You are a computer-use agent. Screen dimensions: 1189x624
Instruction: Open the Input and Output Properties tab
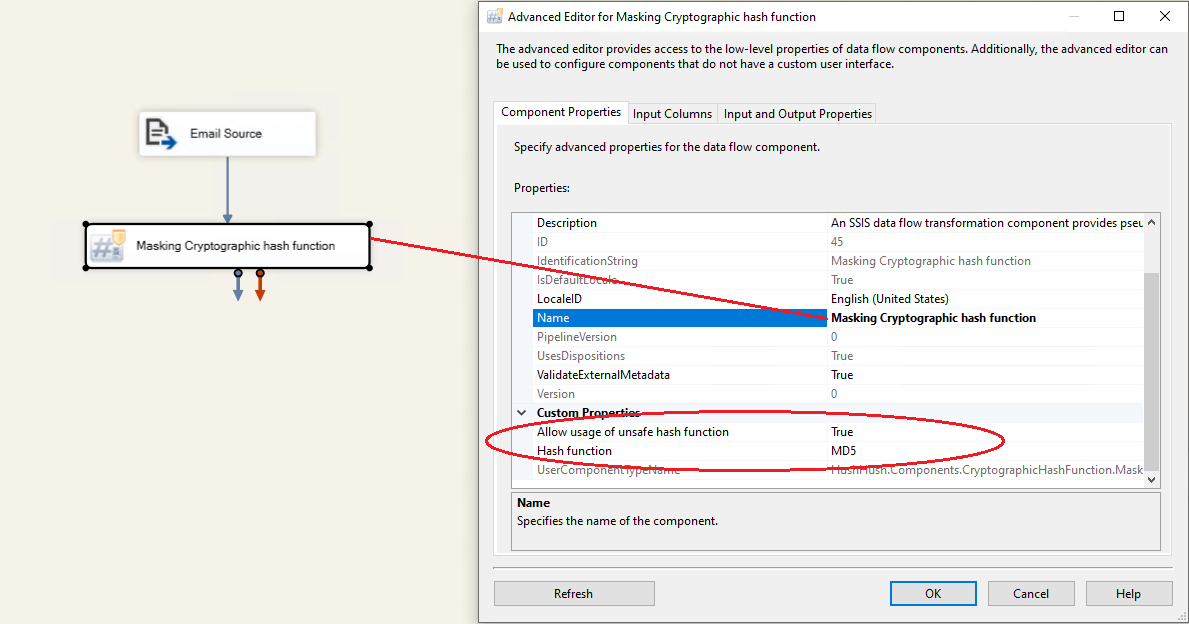point(797,114)
